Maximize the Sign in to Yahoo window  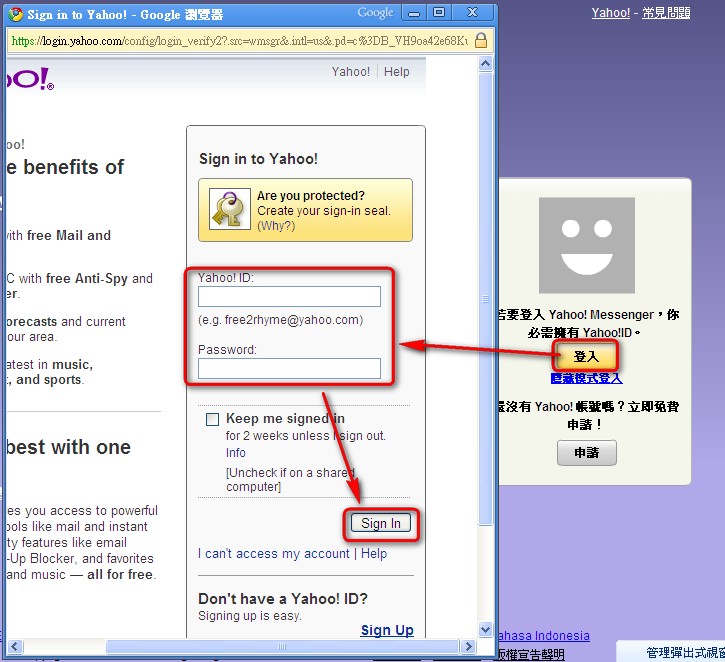click(439, 13)
